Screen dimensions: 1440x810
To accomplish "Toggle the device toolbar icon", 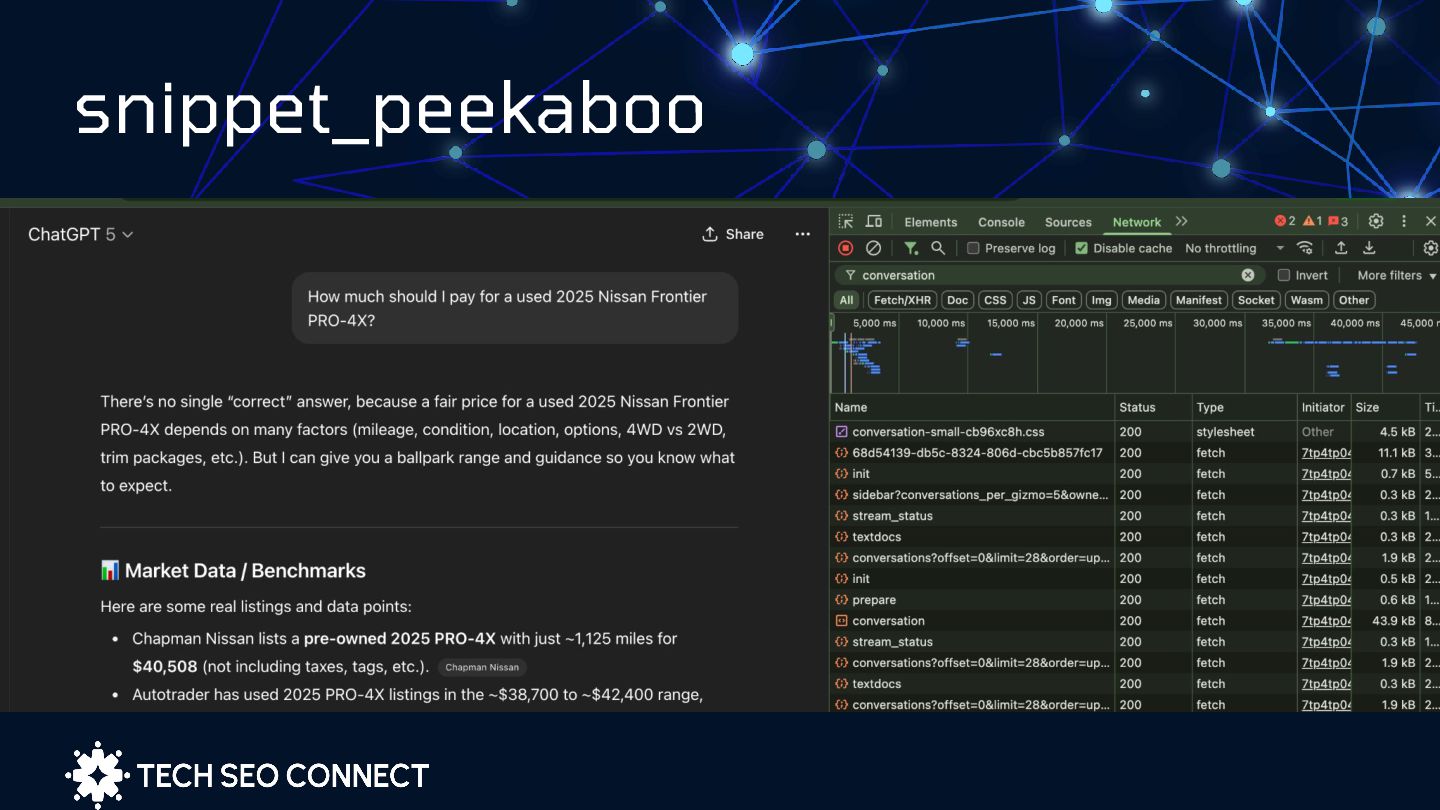I will pyautogui.click(x=874, y=222).
